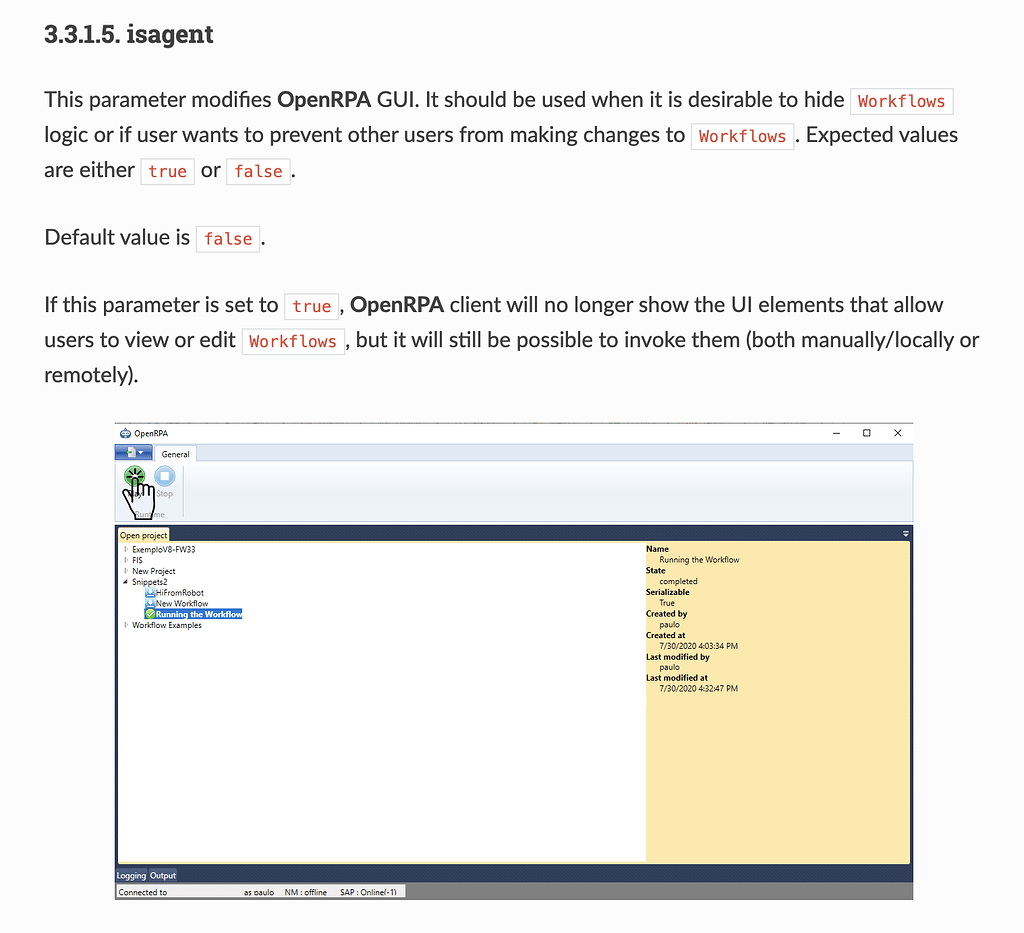Open the panel options dropdown arrow
The image size is (1024, 933).
906,534
